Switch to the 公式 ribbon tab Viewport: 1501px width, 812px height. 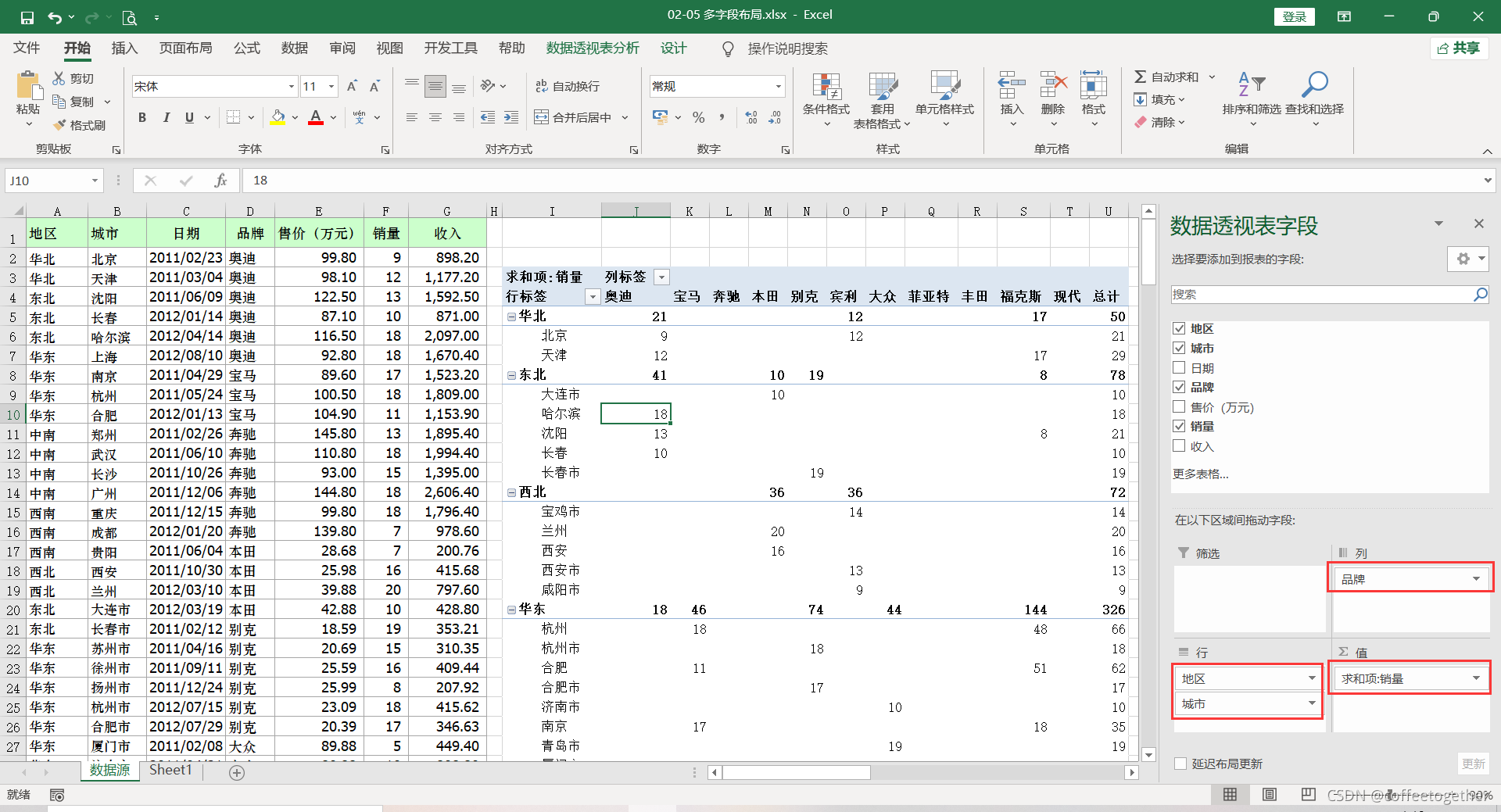coord(247,48)
